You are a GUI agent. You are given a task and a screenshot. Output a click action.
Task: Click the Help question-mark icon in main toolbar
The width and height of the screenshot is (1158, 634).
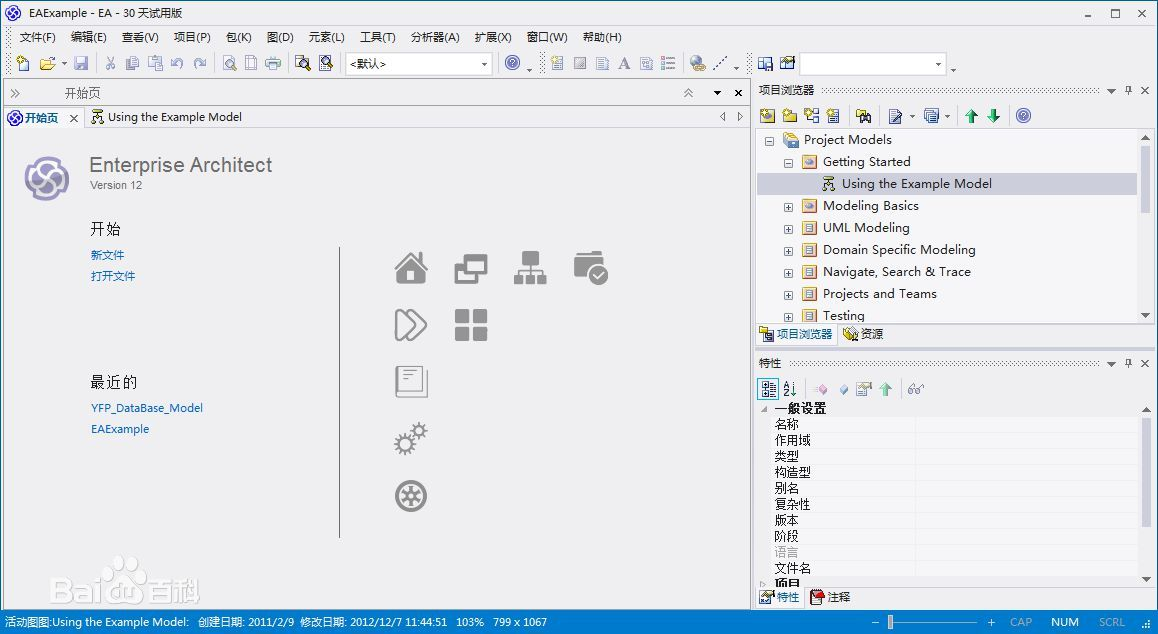tap(513, 64)
